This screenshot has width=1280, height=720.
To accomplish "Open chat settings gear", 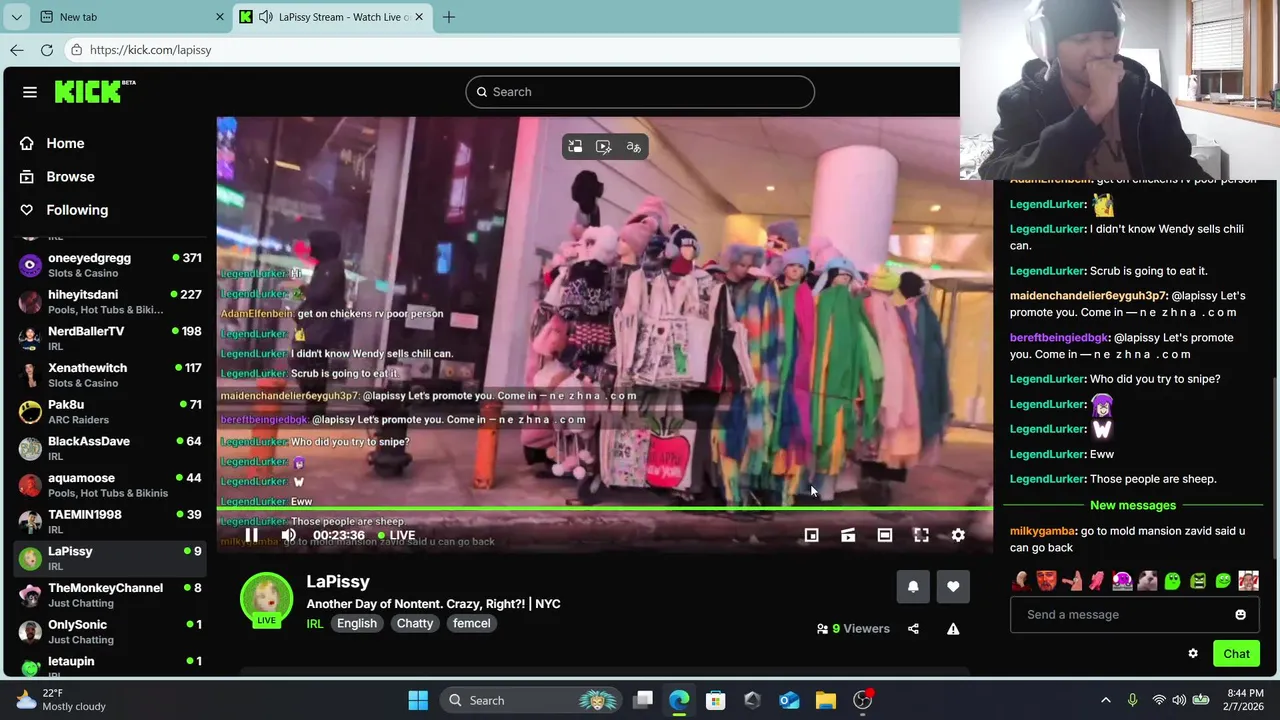I will click(x=1193, y=654).
